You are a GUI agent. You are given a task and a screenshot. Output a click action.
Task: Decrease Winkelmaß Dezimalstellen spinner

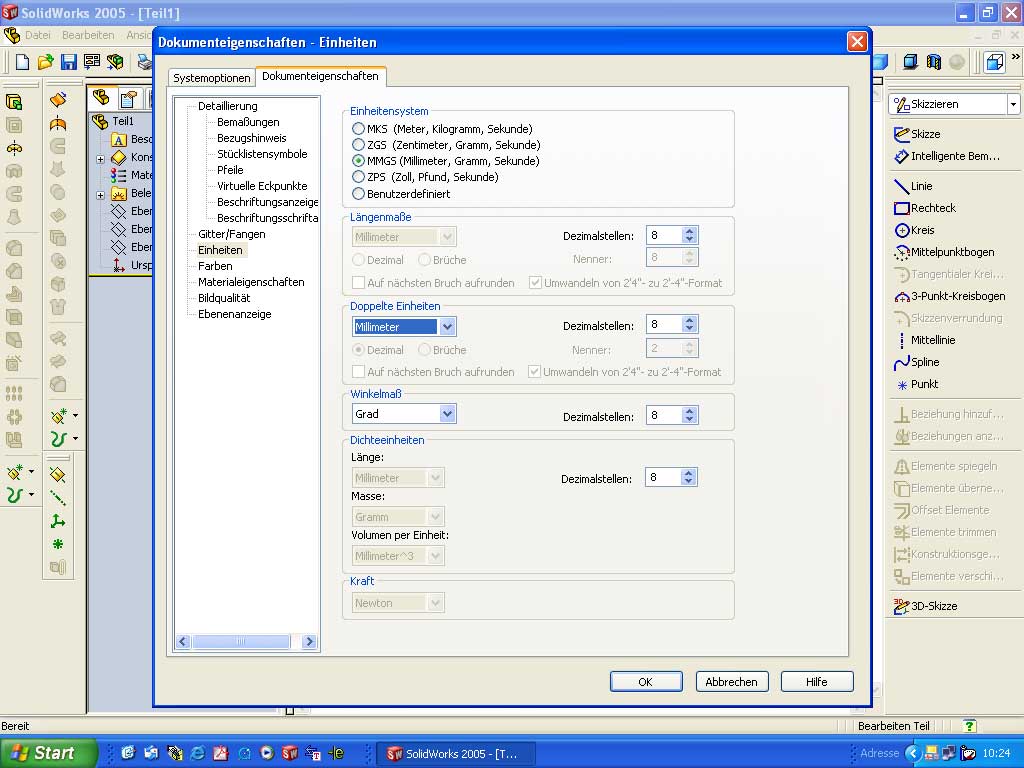[x=690, y=419]
